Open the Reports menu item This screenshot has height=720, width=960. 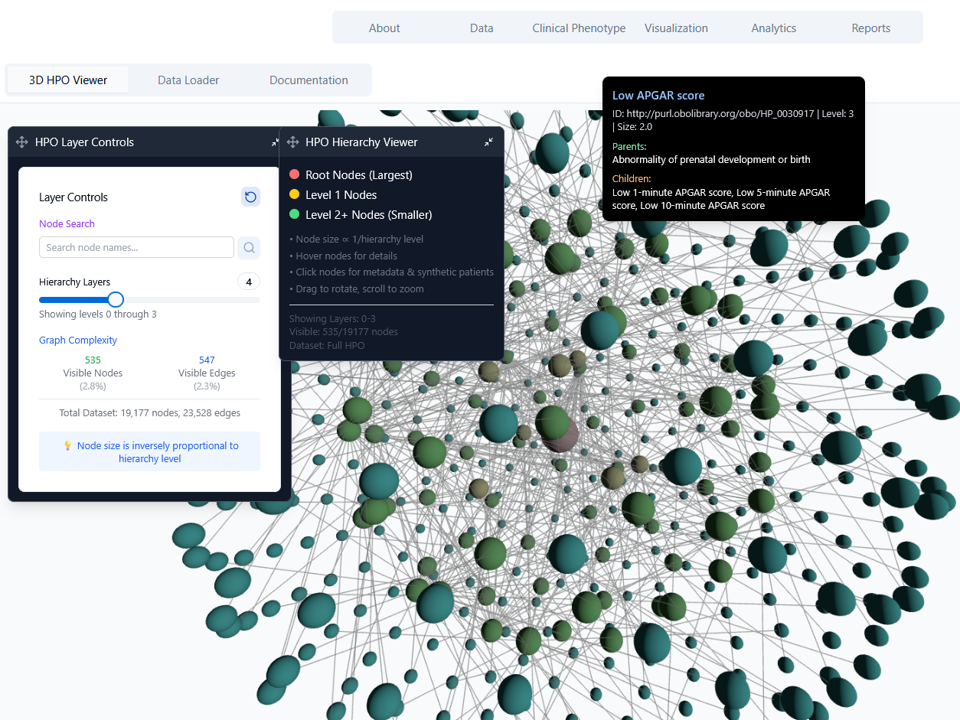pos(871,28)
